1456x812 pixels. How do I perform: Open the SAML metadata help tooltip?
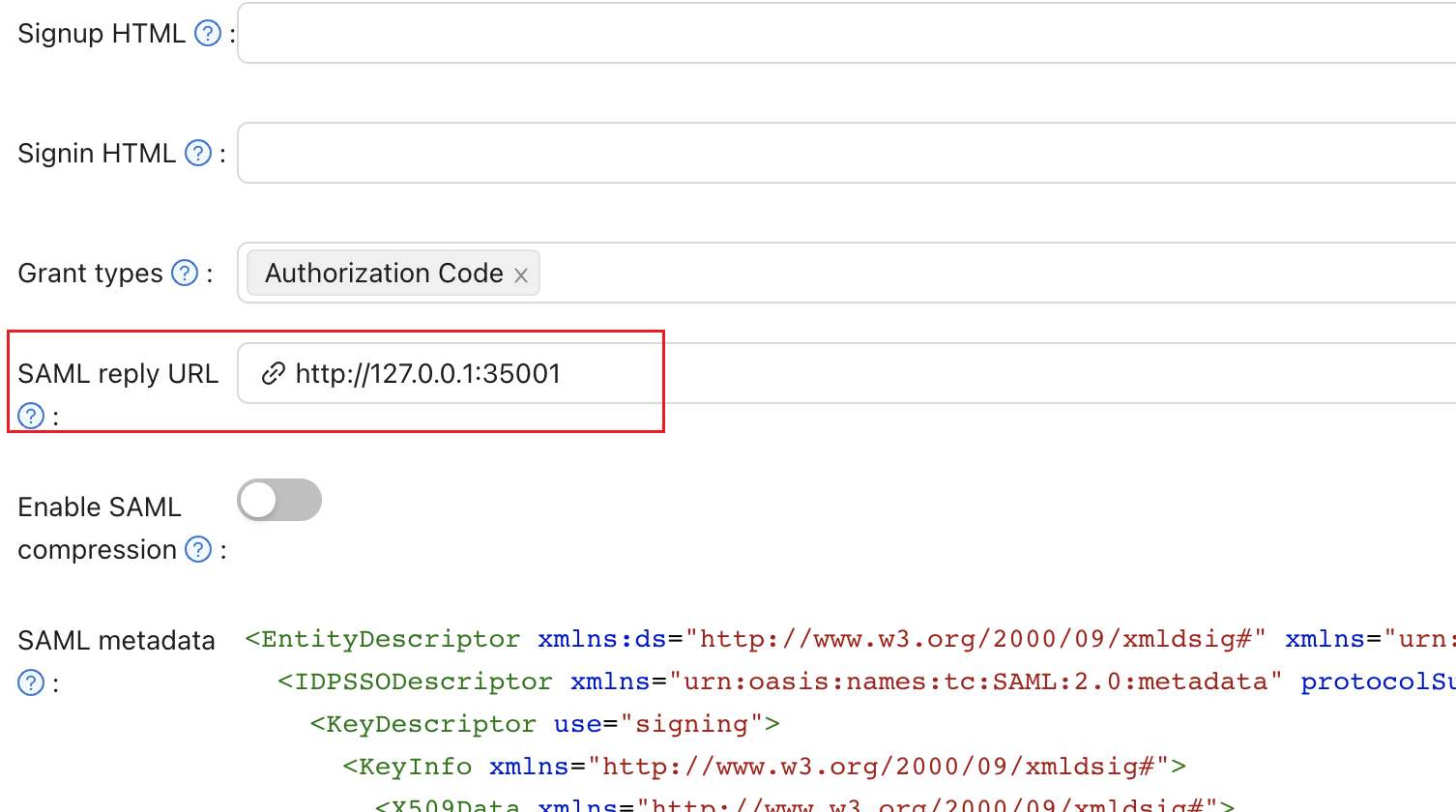(30, 681)
